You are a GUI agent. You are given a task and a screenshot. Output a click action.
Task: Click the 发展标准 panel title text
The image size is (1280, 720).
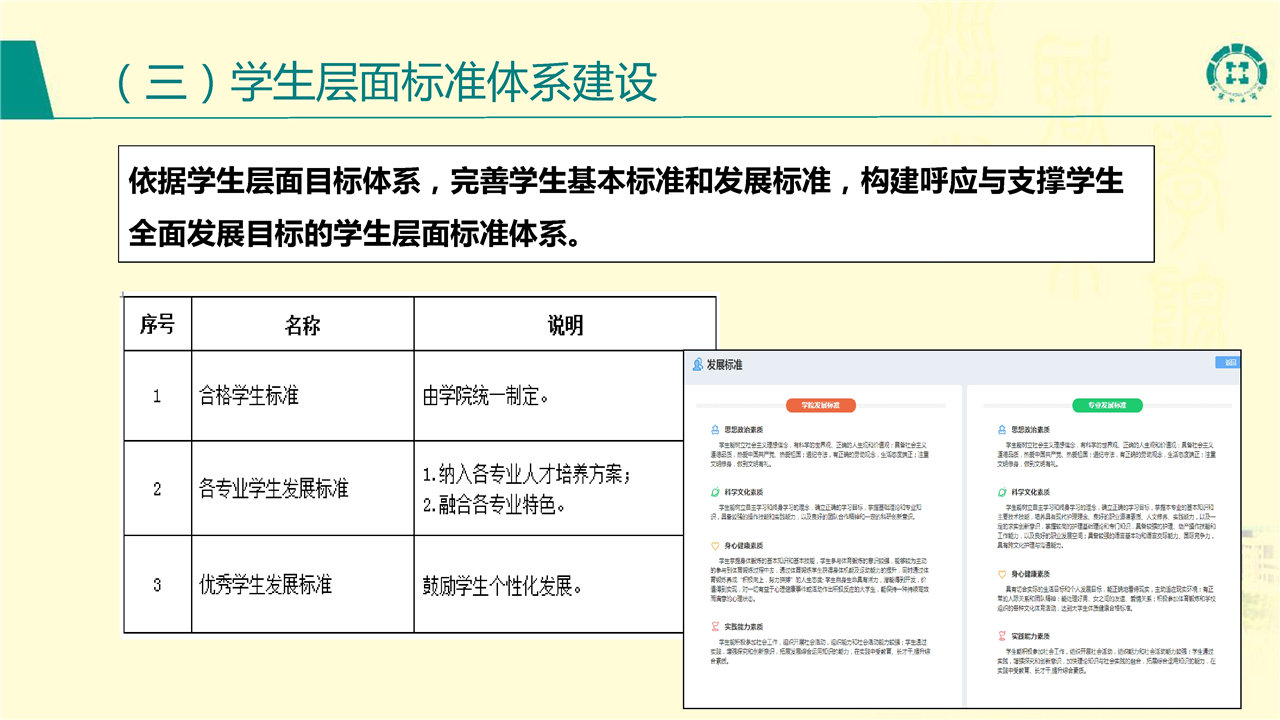click(725, 366)
